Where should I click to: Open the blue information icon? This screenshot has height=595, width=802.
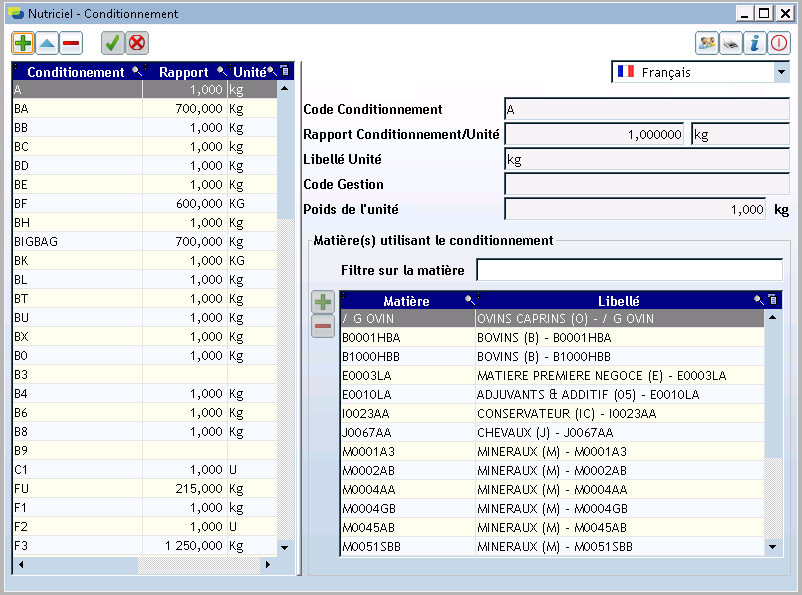pyautogui.click(x=755, y=43)
